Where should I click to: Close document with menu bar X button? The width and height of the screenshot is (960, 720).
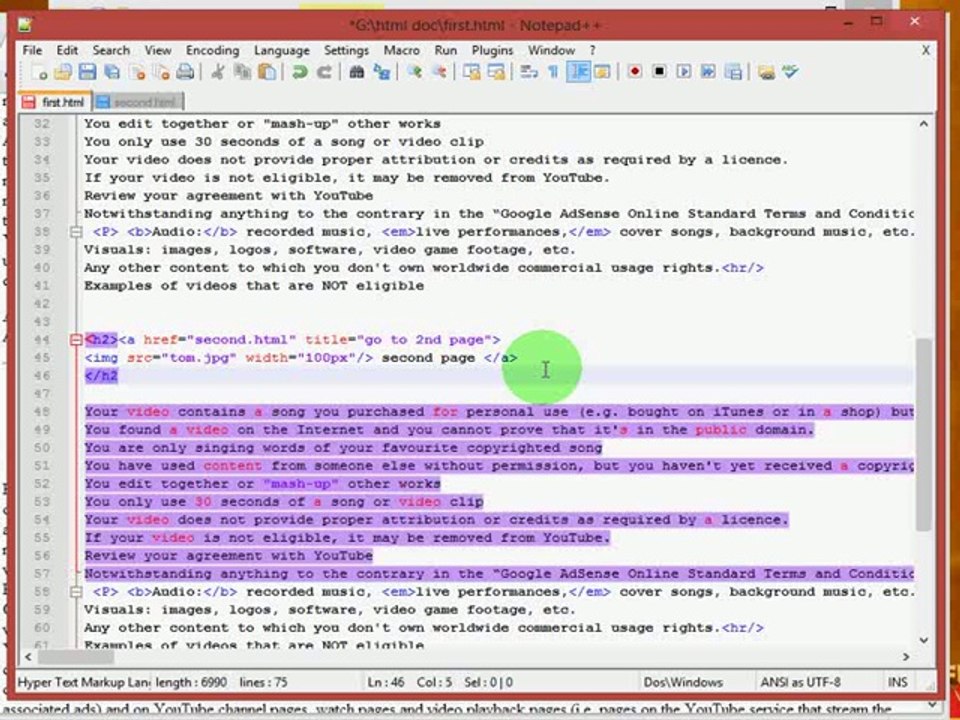click(925, 50)
